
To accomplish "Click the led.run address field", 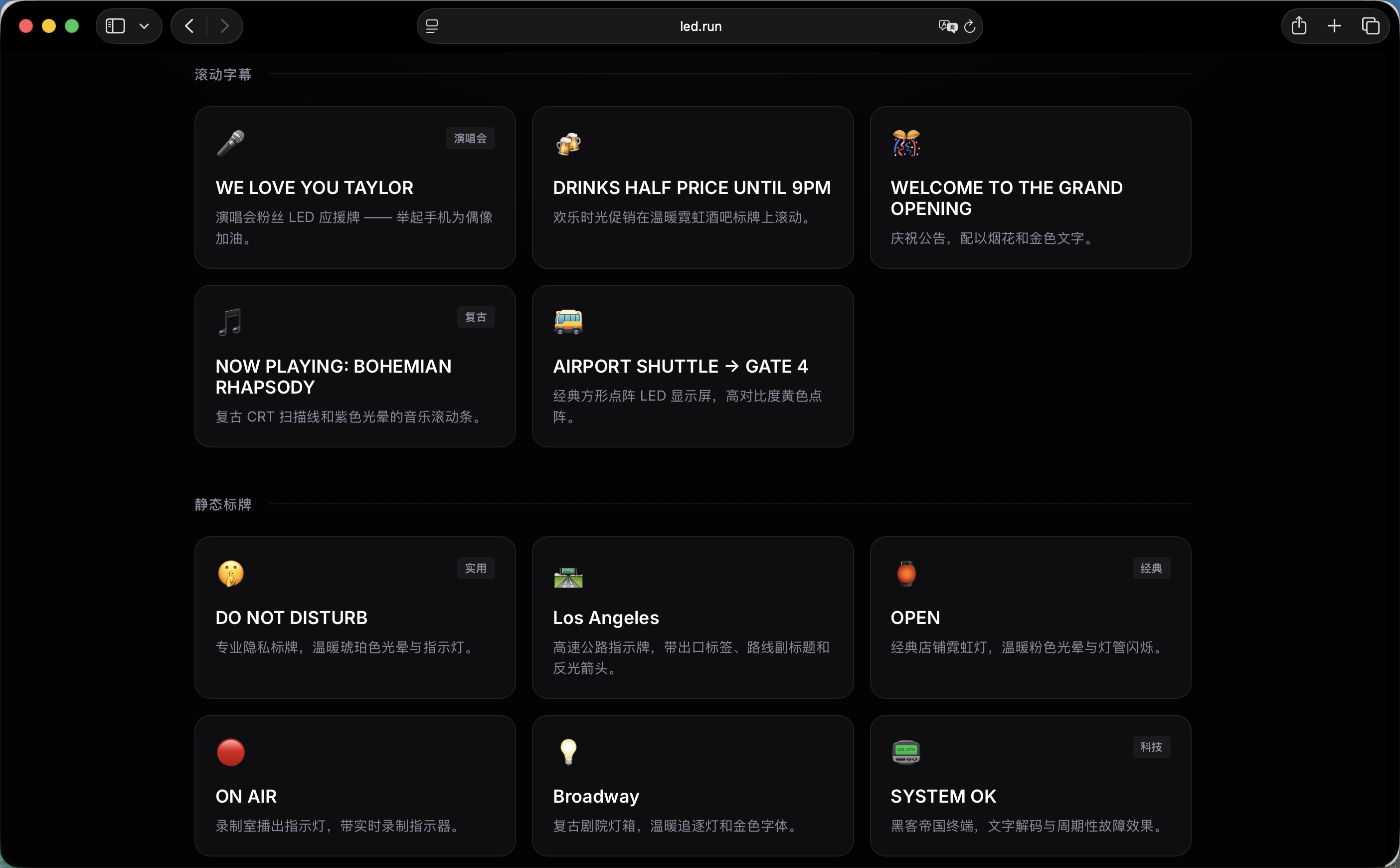I will pos(700,26).
